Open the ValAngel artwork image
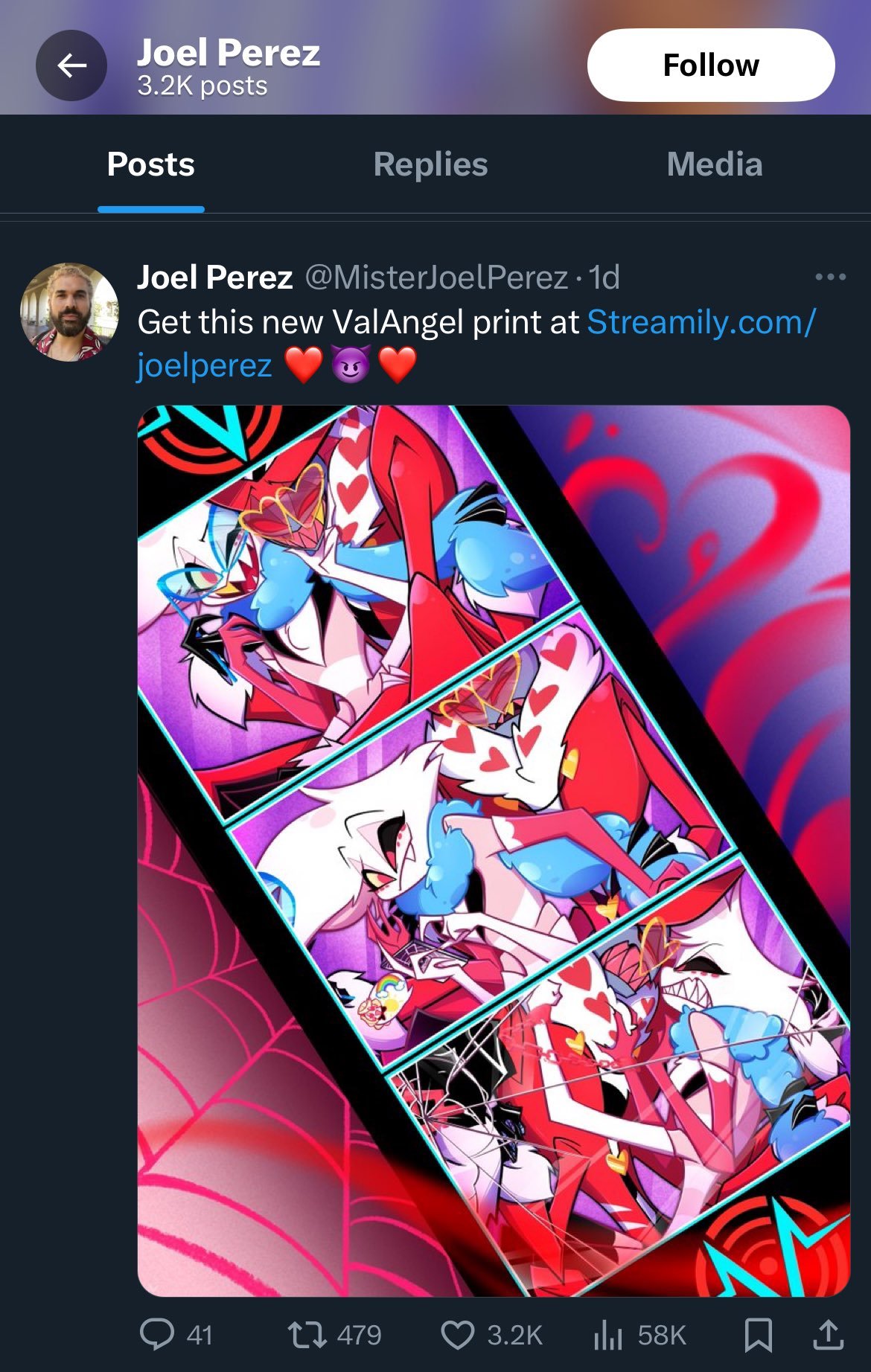Viewport: 871px width, 1372px height. (x=494, y=851)
